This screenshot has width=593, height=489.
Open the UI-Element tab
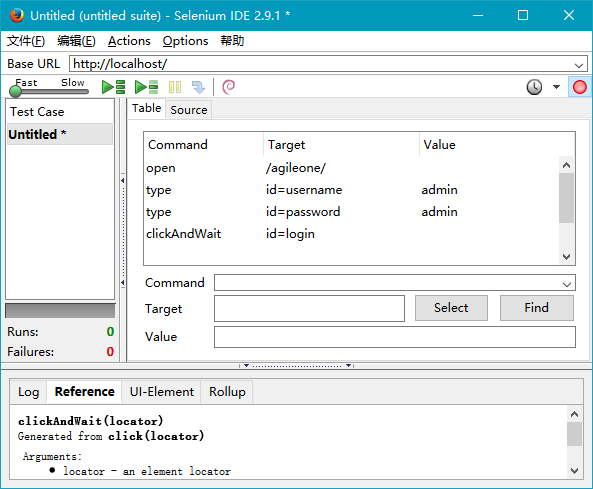[161, 392]
